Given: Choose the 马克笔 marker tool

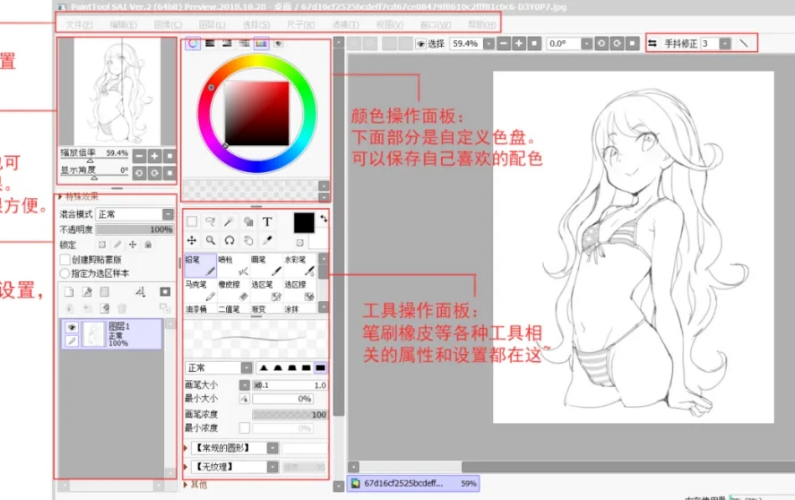Looking at the screenshot, I should pos(200,291).
